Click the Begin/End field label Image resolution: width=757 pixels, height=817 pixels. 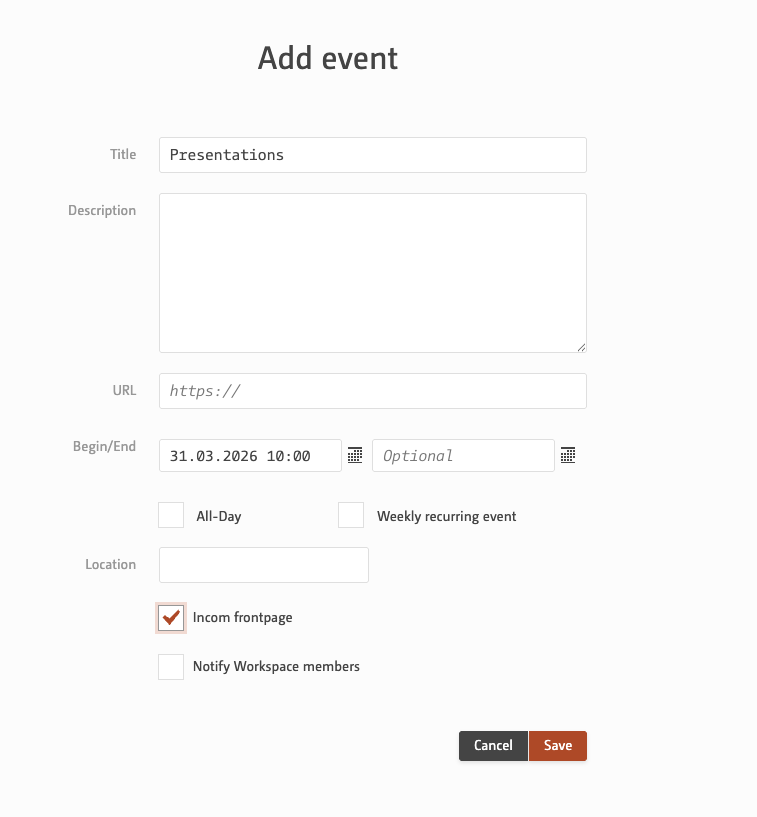104,447
